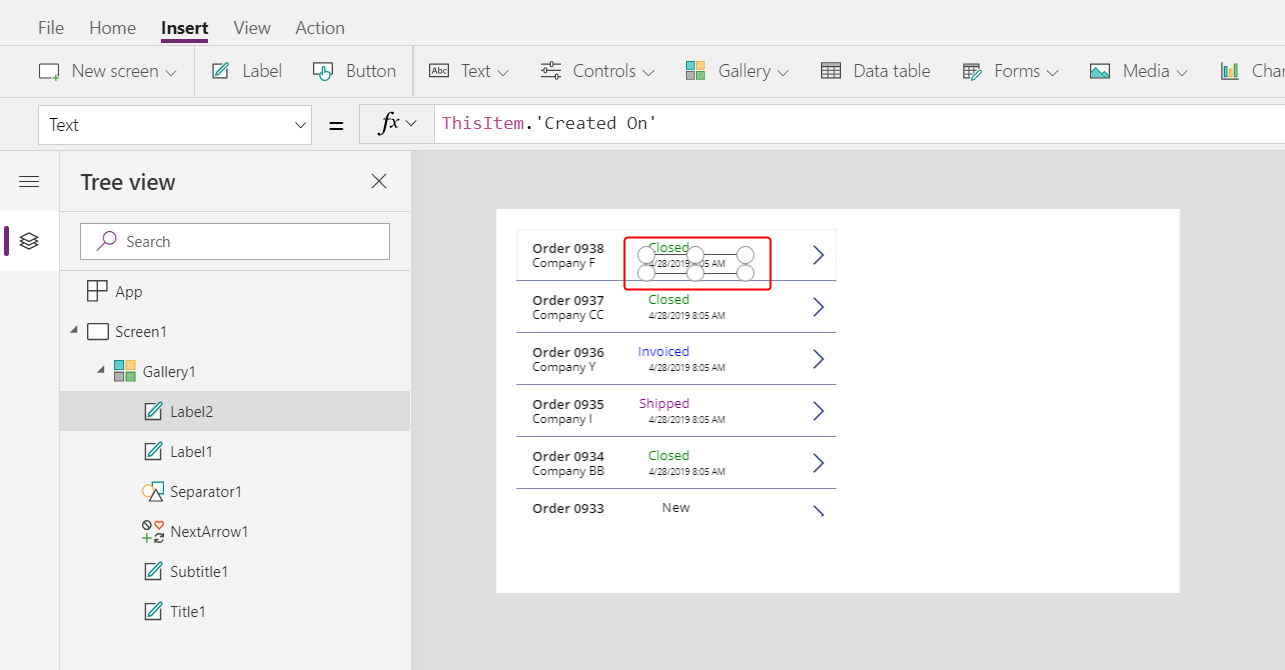Click the Subtitle1 edit icon
This screenshot has height=670, width=1285.
pyautogui.click(x=153, y=571)
